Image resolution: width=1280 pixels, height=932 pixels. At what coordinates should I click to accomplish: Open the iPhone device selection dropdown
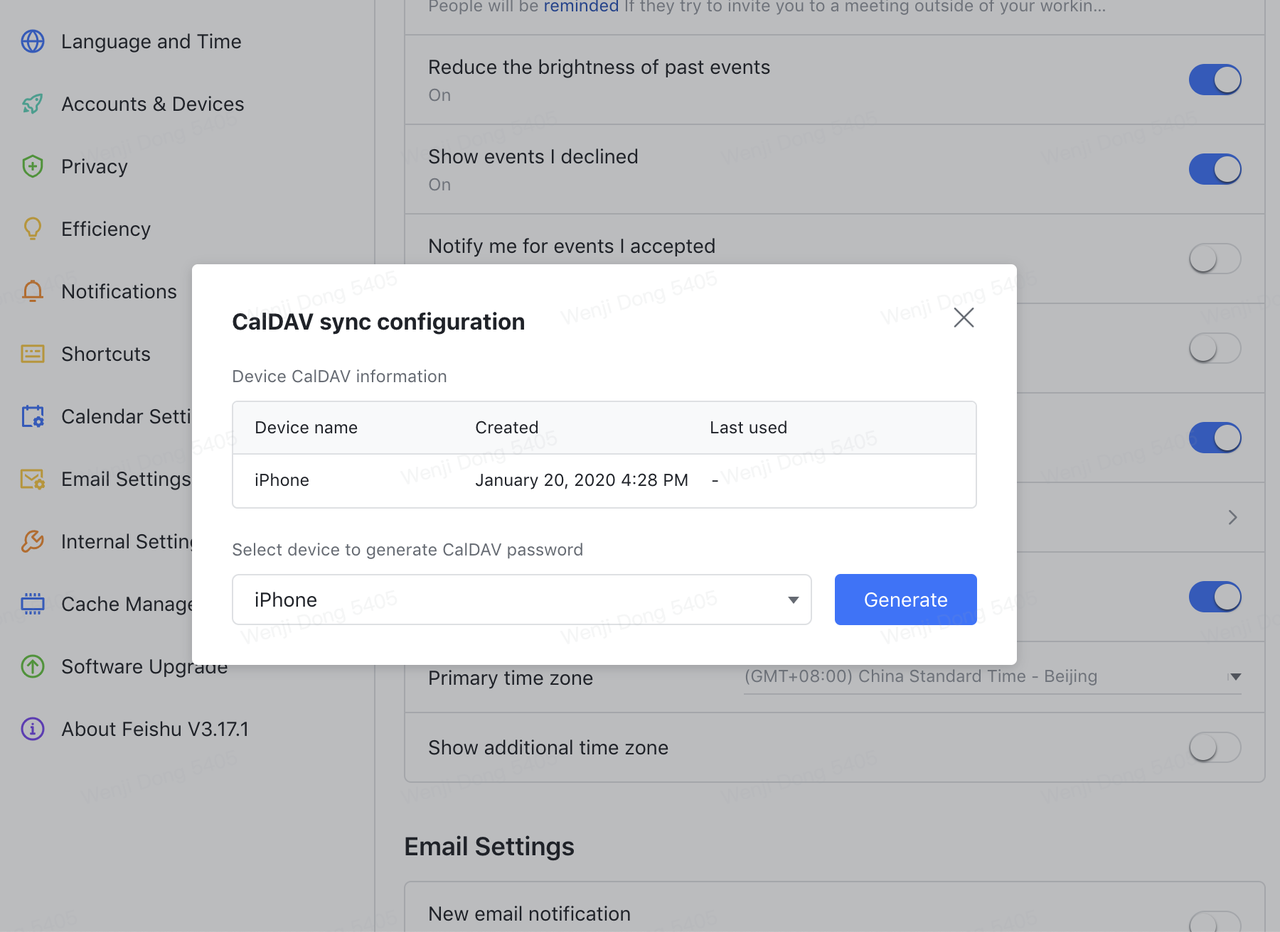[521, 600]
